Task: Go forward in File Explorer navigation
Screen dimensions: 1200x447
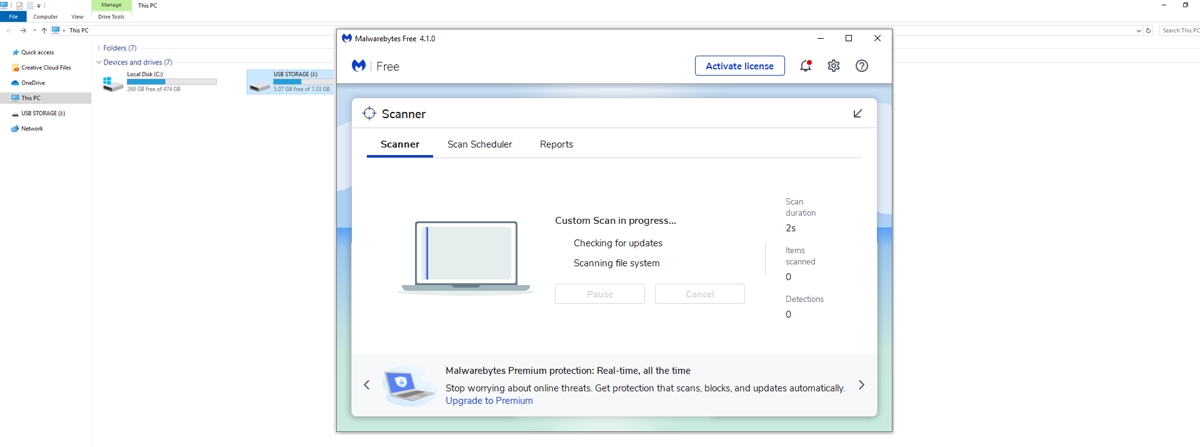Action: pos(23,31)
